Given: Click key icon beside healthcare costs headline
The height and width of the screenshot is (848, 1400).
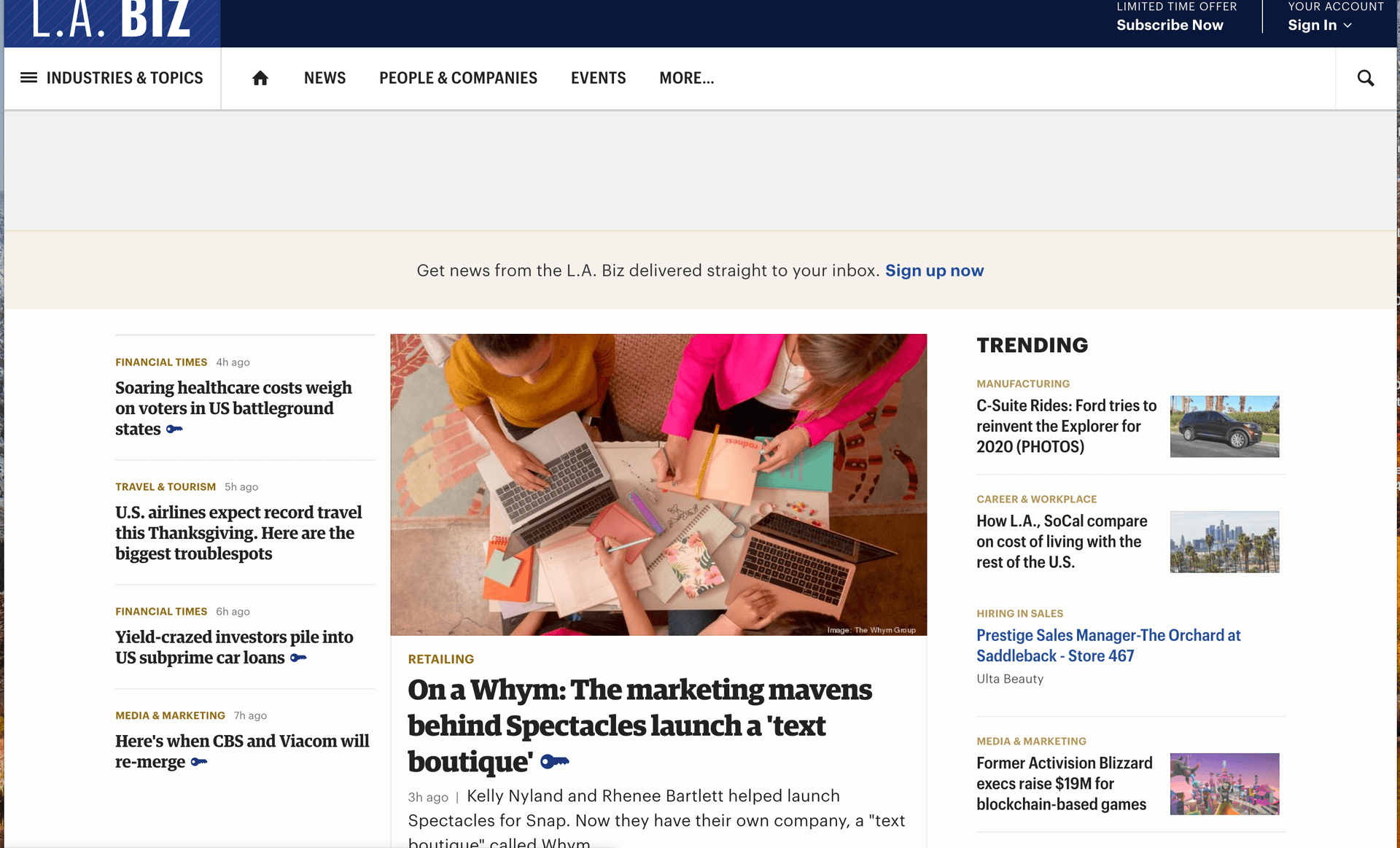Looking at the screenshot, I should click(x=174, y=429).
